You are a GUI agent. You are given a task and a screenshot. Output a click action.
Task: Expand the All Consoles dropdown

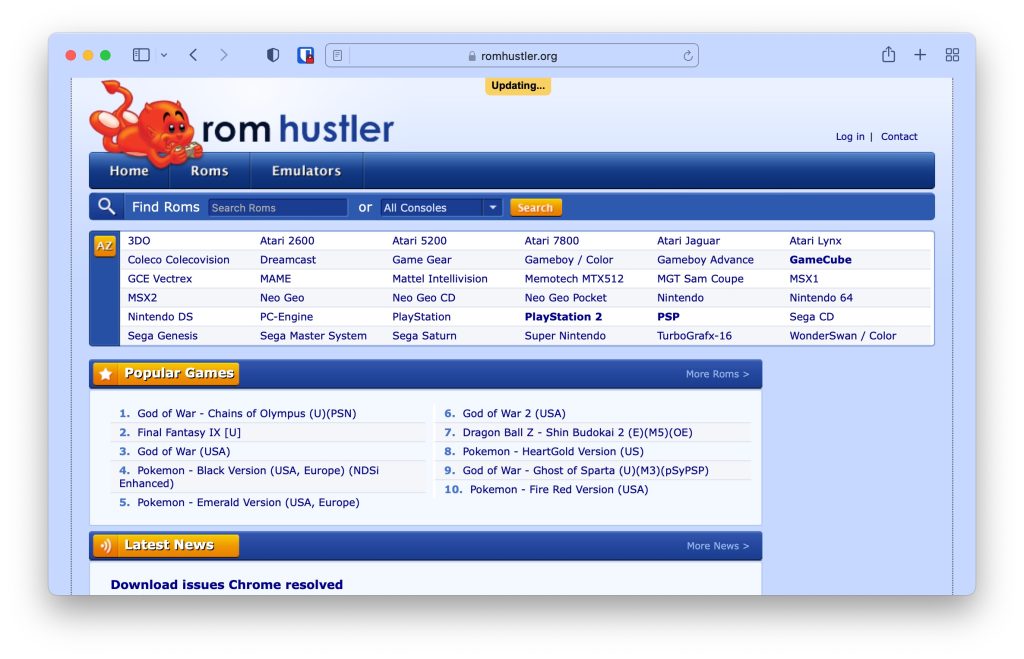point(441,208)
